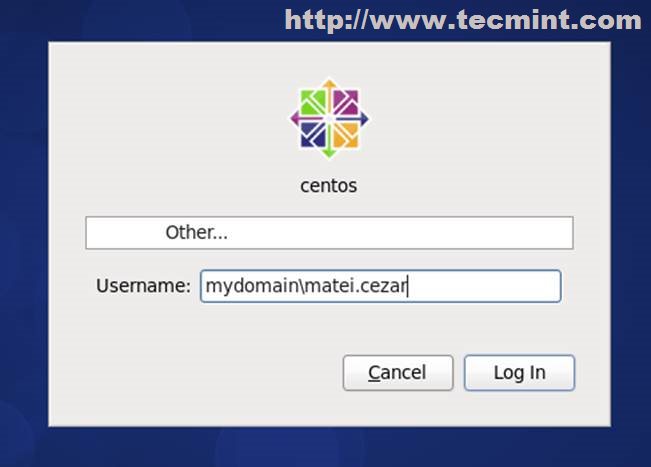Open the tecmint.com watermark URL
651x467 pixels.
point(463,20)
